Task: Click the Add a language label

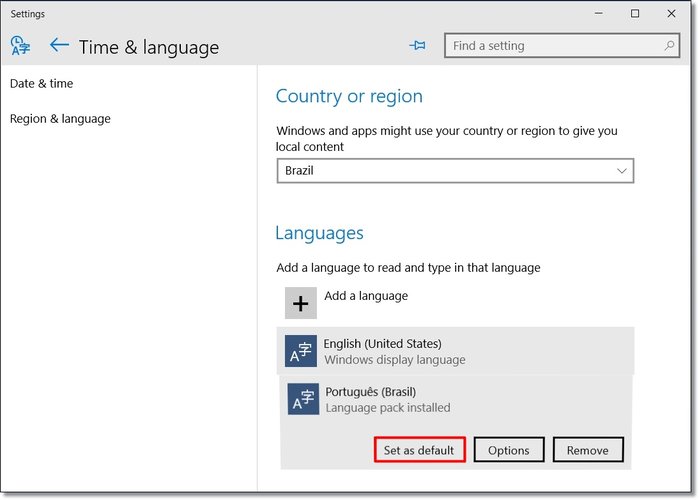Action: 366,296
